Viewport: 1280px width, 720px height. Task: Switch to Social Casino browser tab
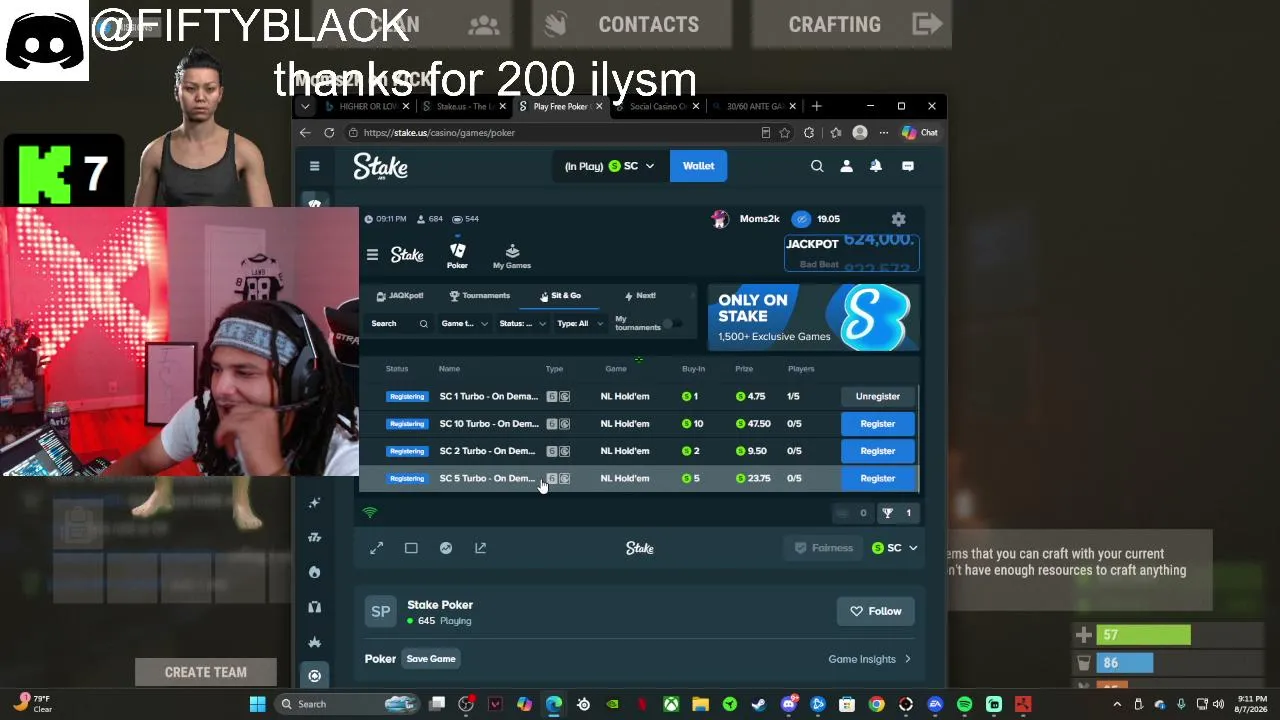[x=658, y=106]
